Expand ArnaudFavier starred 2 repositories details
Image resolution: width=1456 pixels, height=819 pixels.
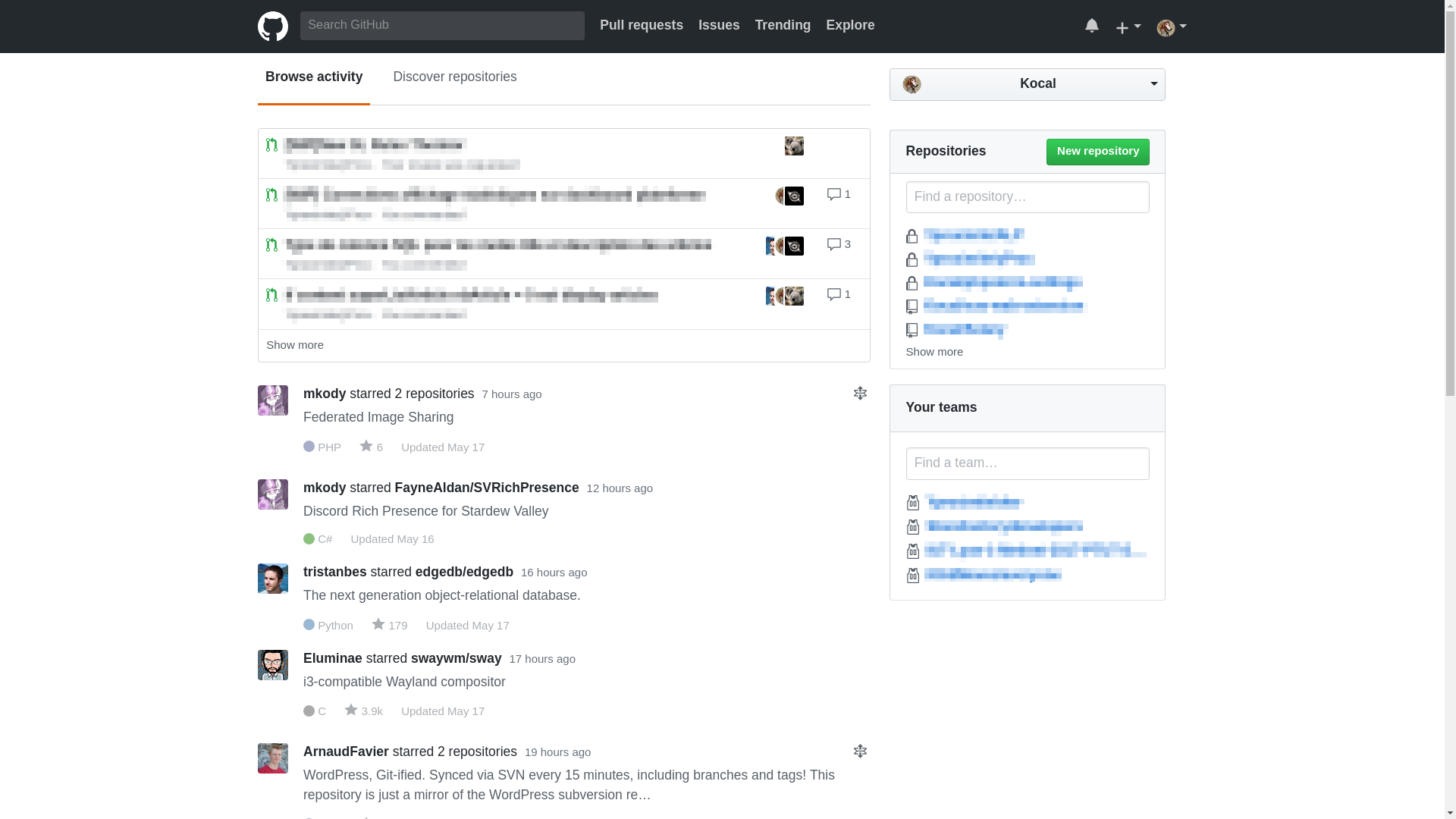[860, 752]
